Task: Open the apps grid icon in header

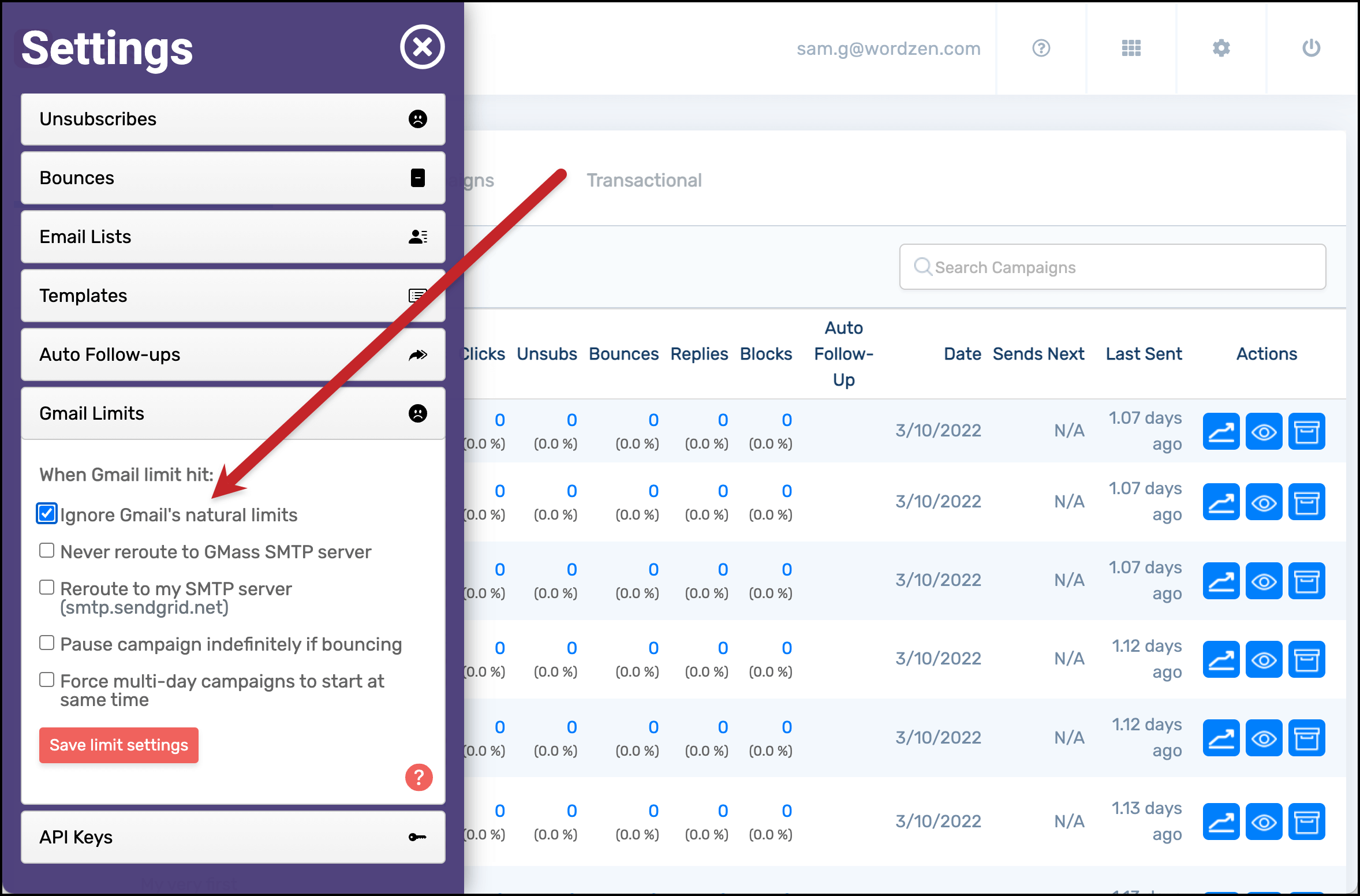Action: point(1131,48)
